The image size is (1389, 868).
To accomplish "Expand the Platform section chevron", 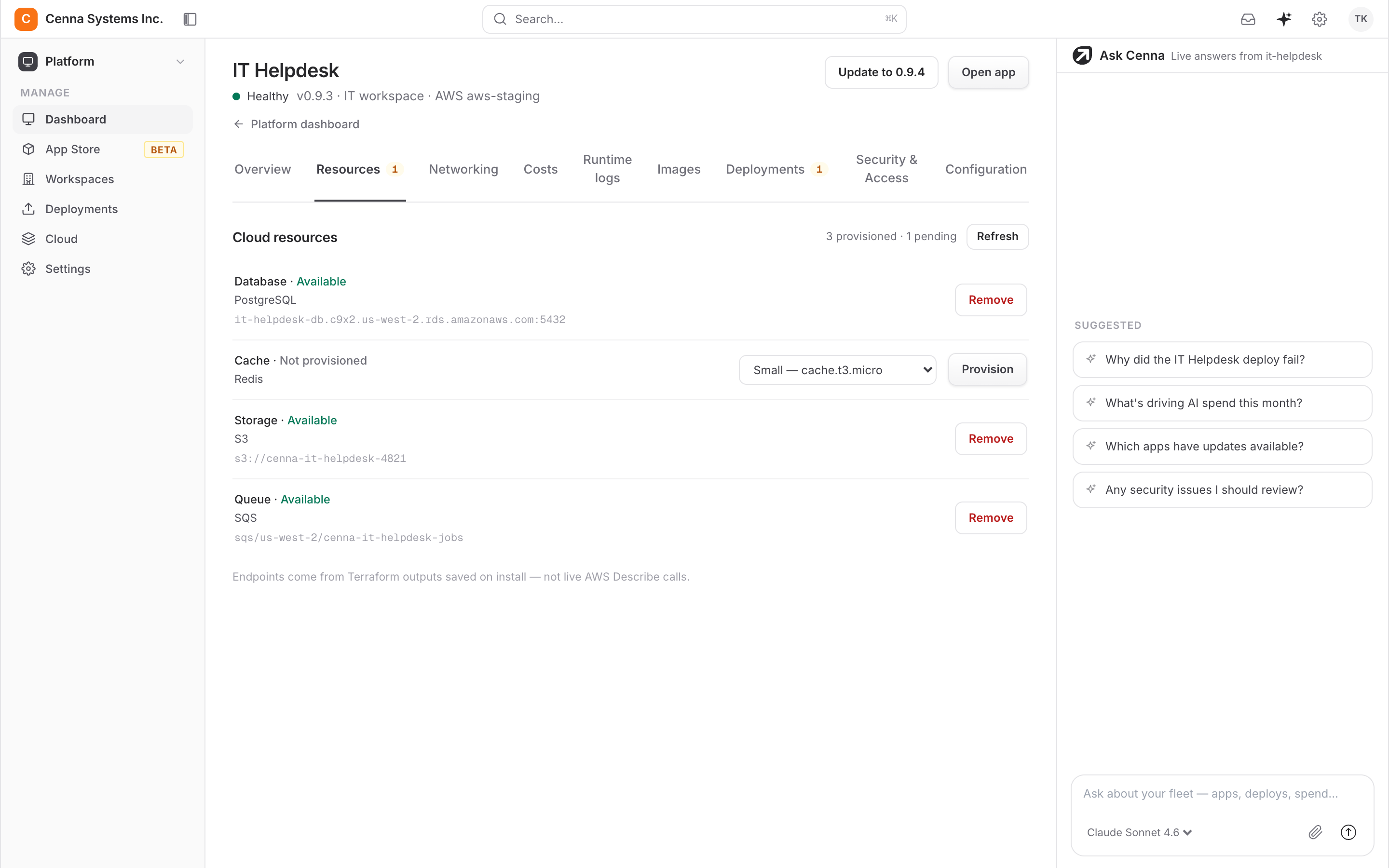I will (180, 61).
